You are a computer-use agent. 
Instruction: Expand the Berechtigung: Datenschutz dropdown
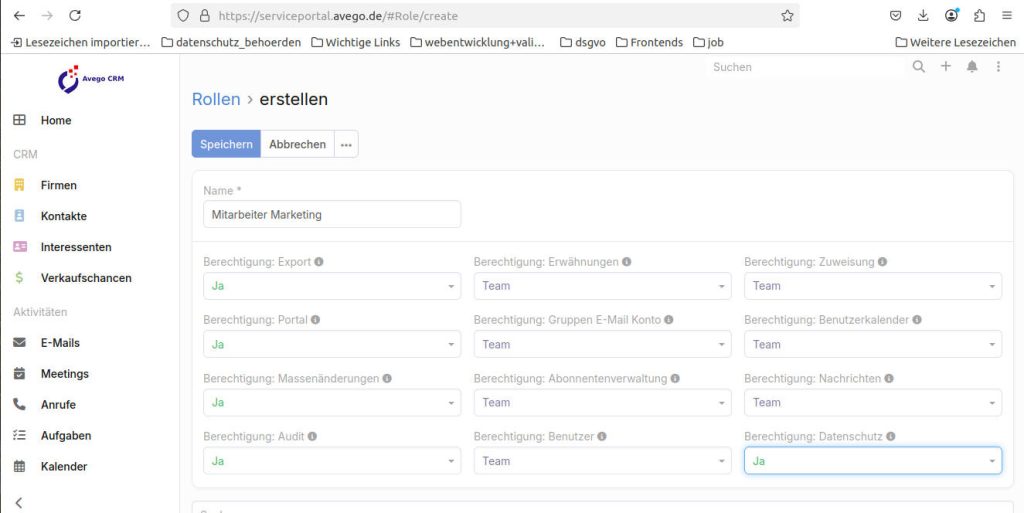tap(872, 461)
